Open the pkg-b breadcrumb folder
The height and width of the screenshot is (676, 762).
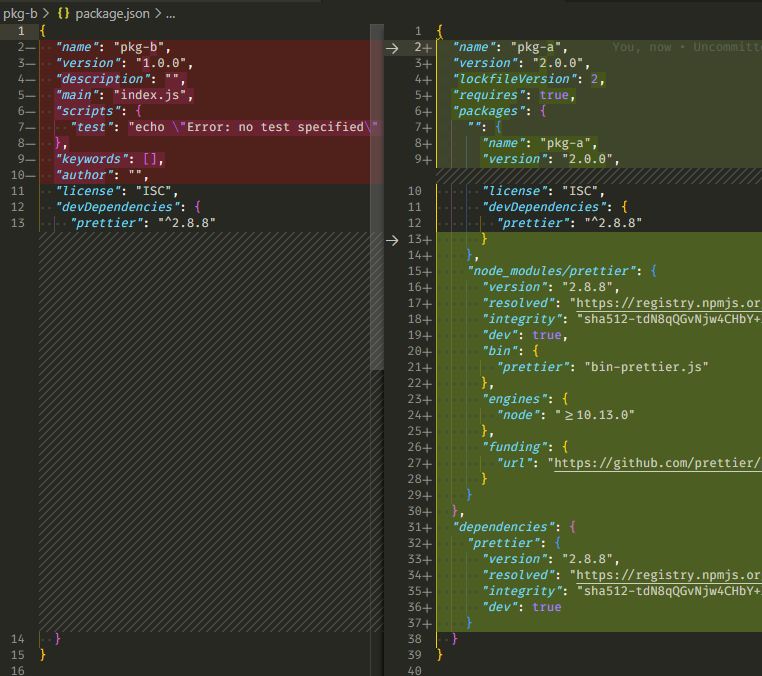point(20,14)
